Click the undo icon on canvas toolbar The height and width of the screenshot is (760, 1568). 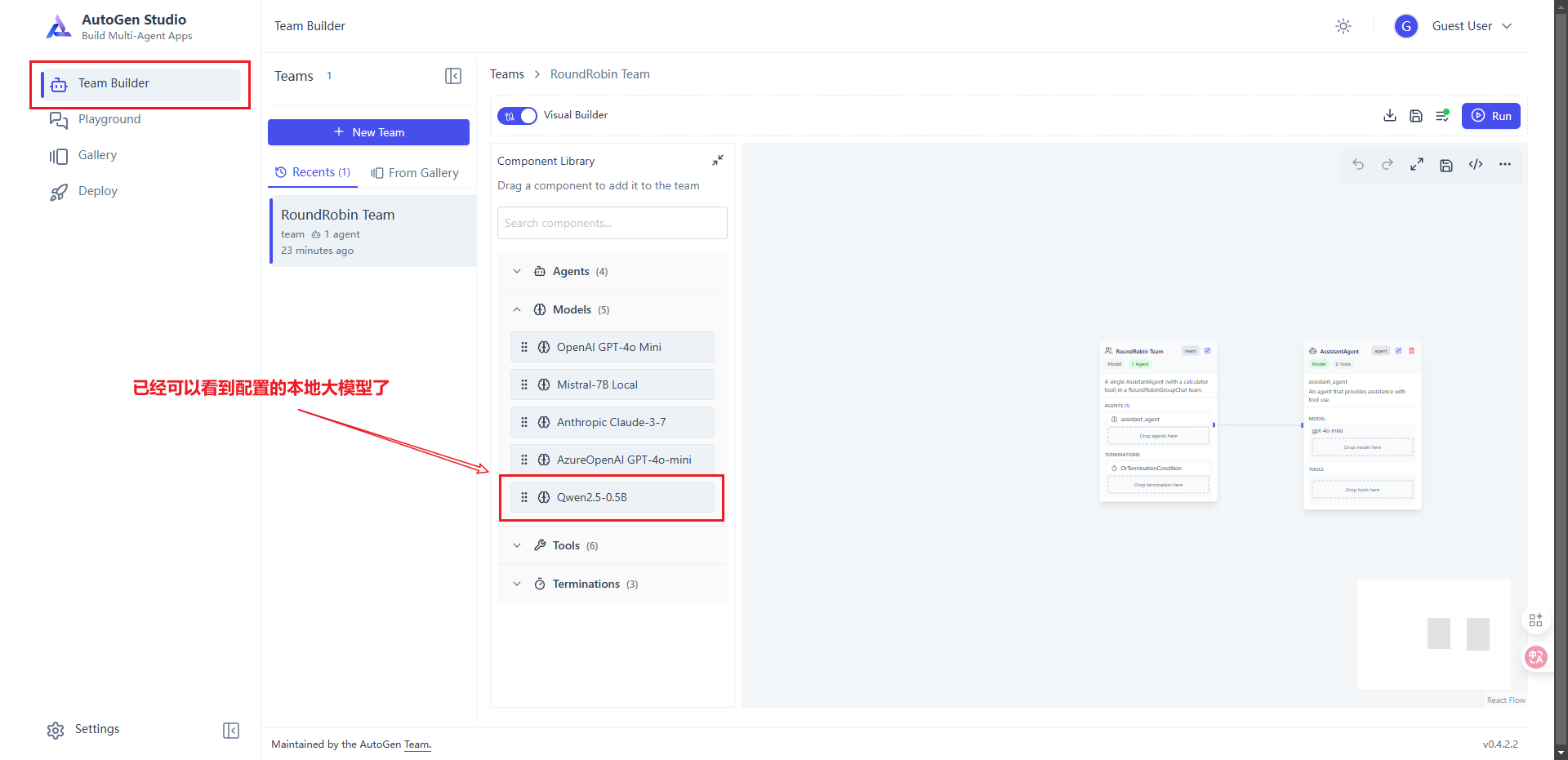pyautogui.click(x=1358, y=165)
